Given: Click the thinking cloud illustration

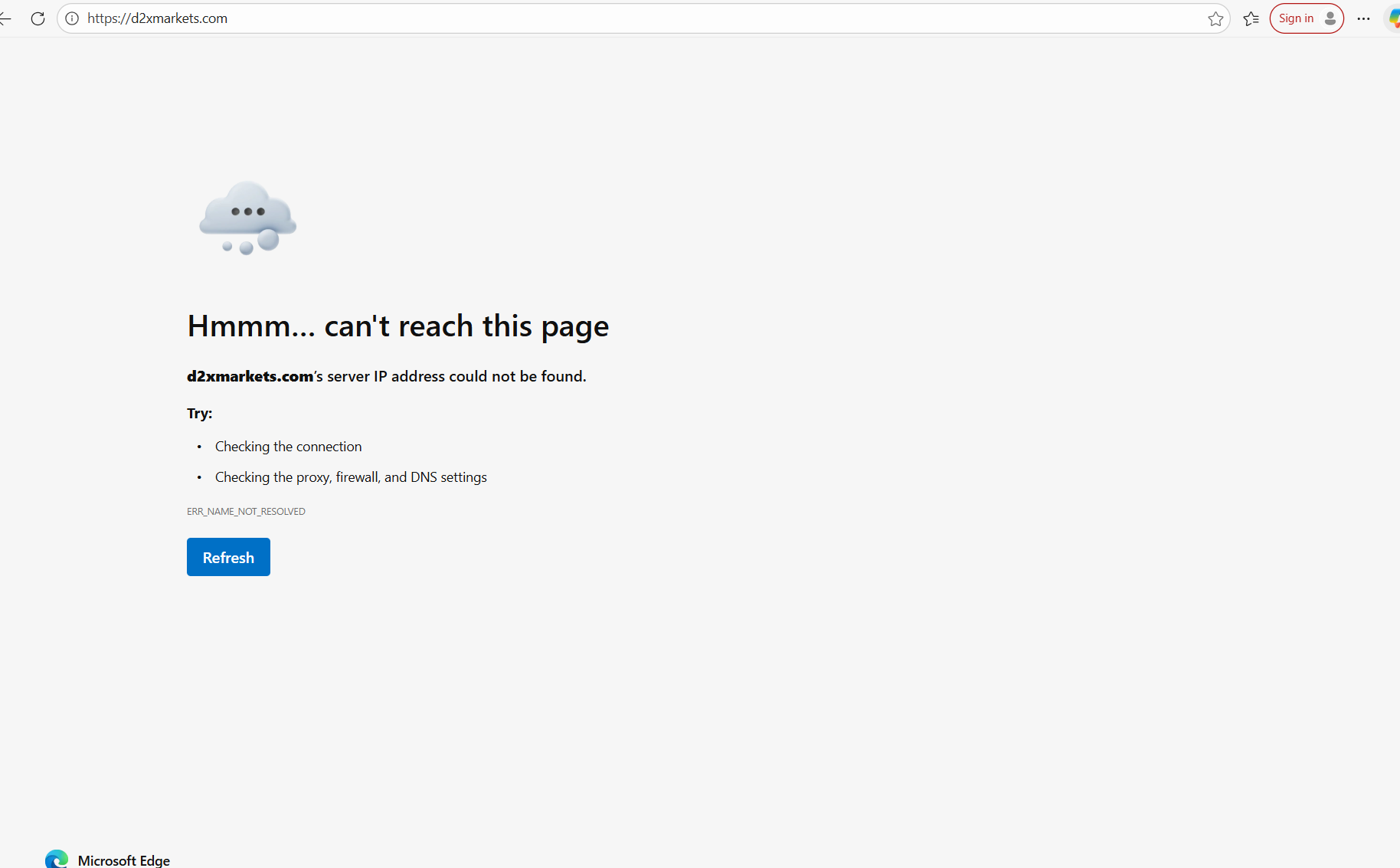Looking at the screenshot, I should point(247,218).
